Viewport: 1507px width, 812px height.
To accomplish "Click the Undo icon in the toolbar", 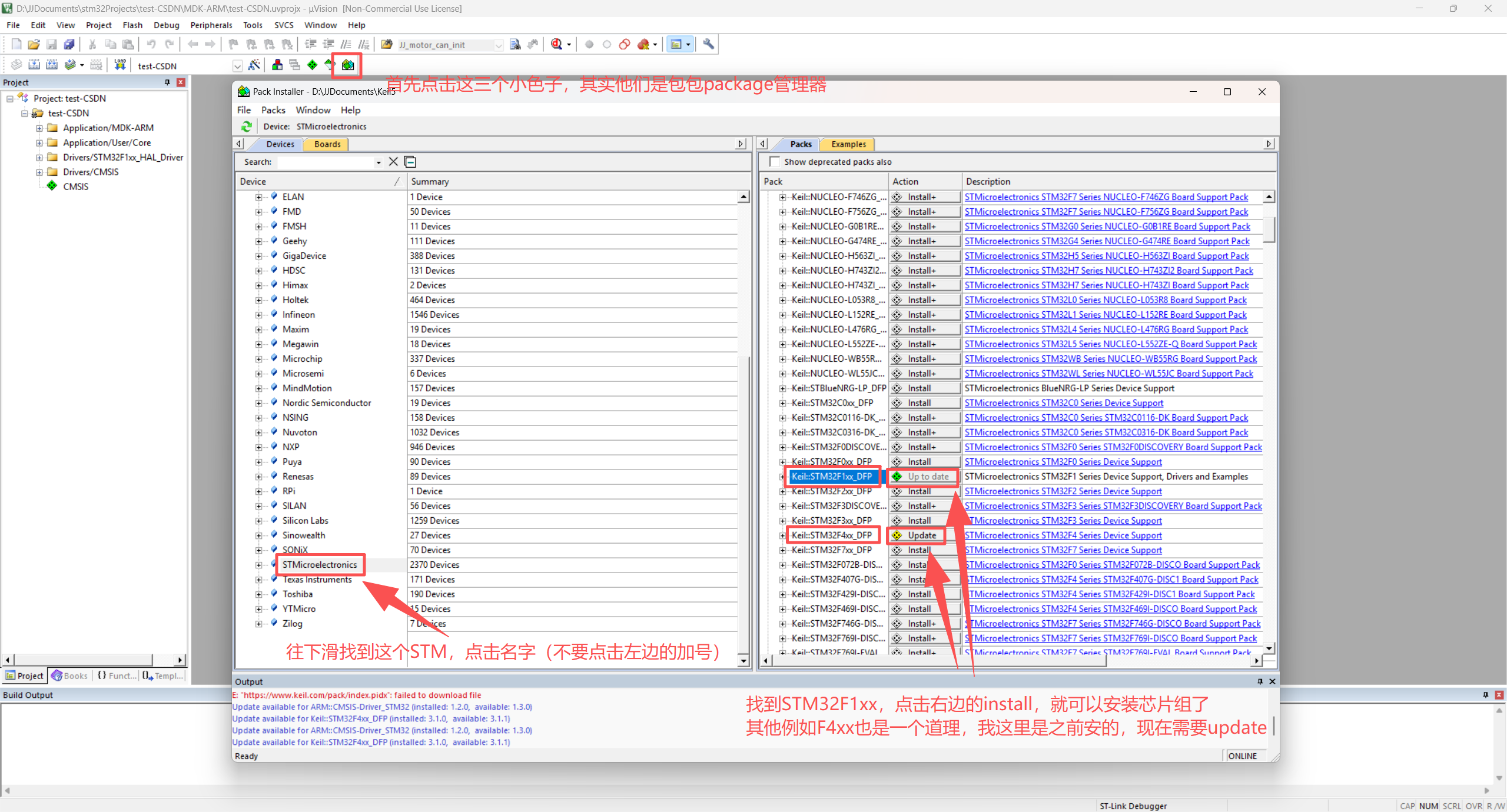I will pyautogui.click(x=151, y=44).
